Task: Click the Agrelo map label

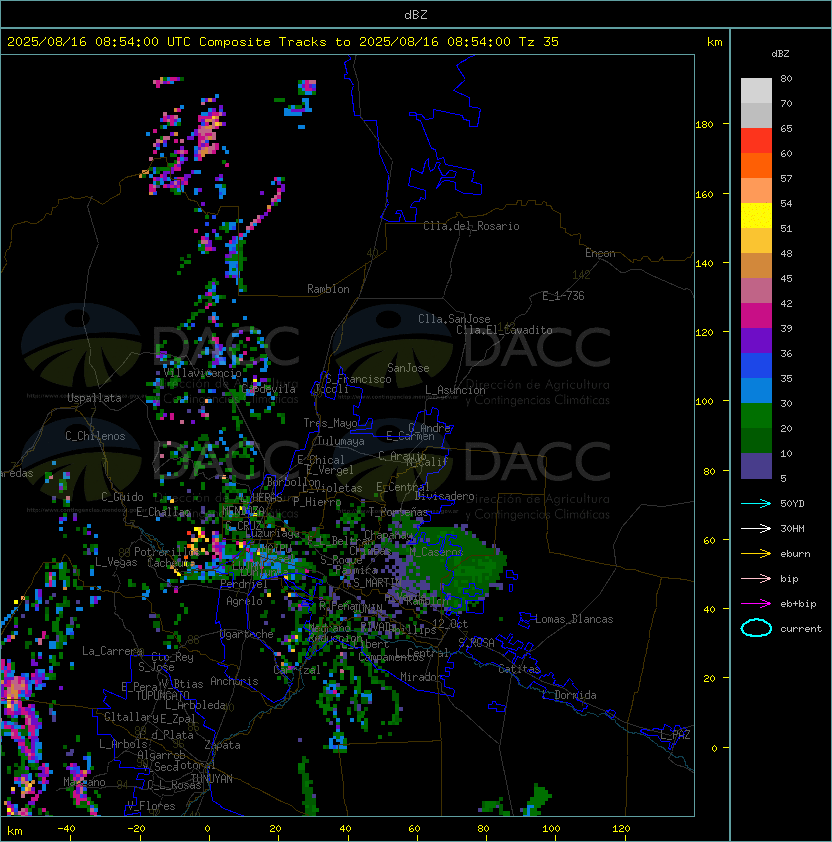Action: click(x=244, y=601)
